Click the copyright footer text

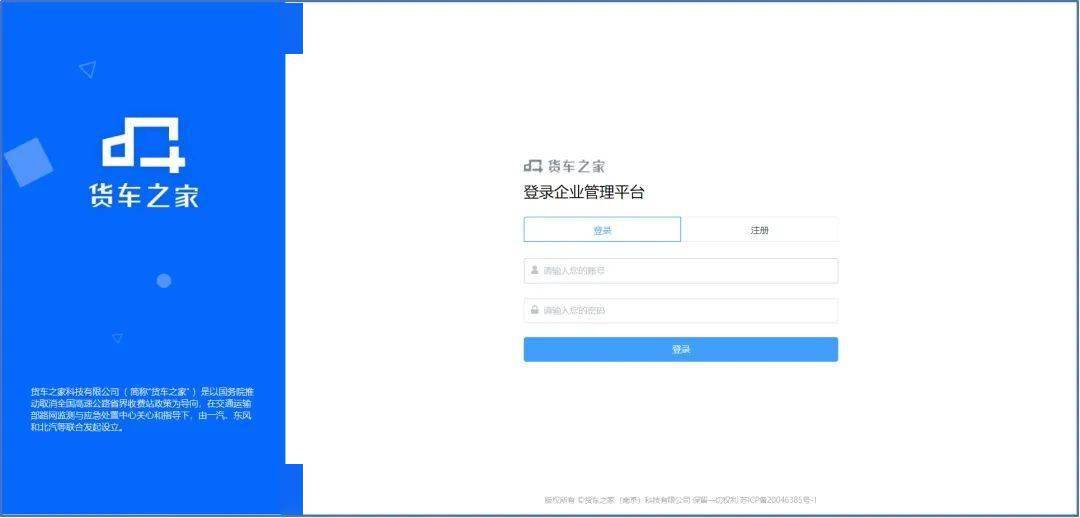pyautogui.click(x=681, y=499)
